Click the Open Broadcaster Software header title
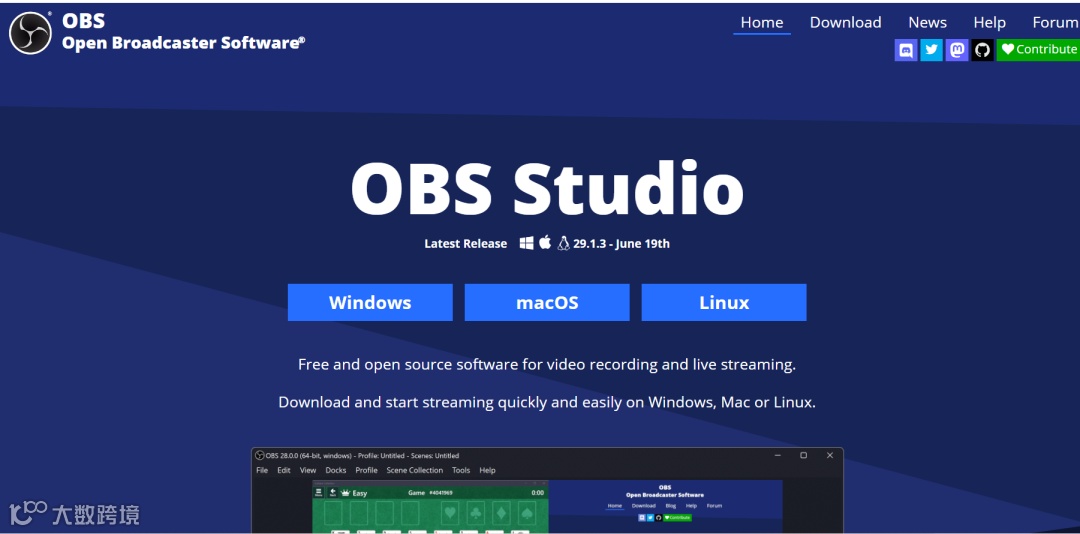 click(x=183, y=43)
